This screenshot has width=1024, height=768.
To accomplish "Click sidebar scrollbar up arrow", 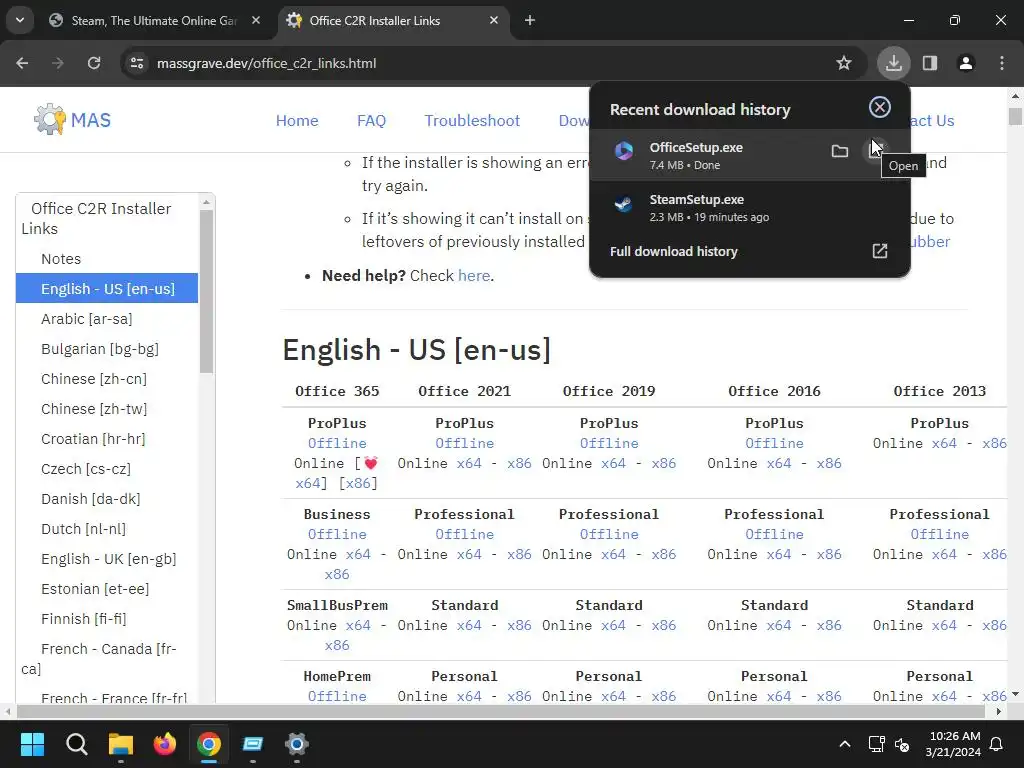I will 206,202.
